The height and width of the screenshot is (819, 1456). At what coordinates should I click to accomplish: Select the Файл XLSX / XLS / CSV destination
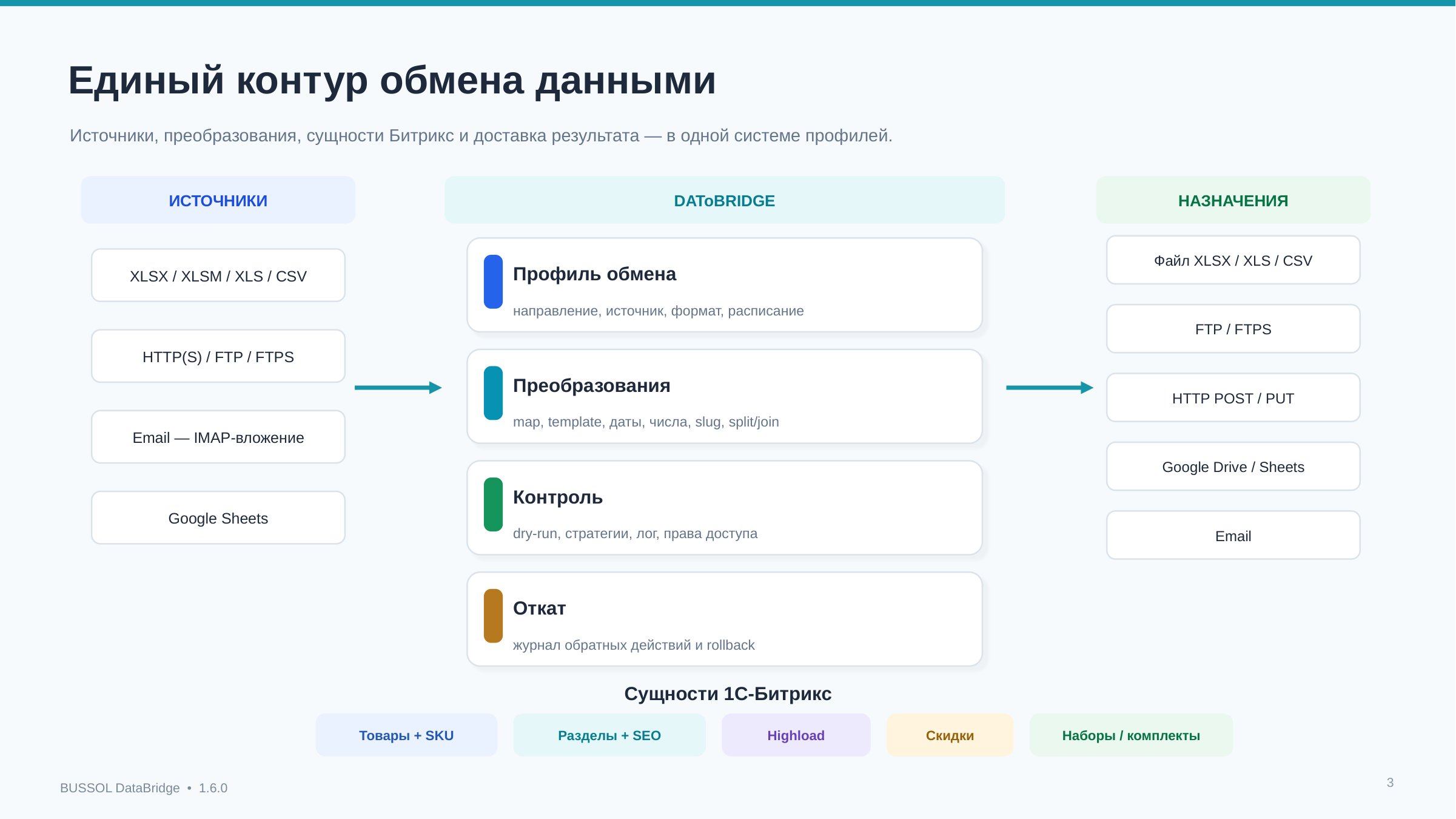1233,260
